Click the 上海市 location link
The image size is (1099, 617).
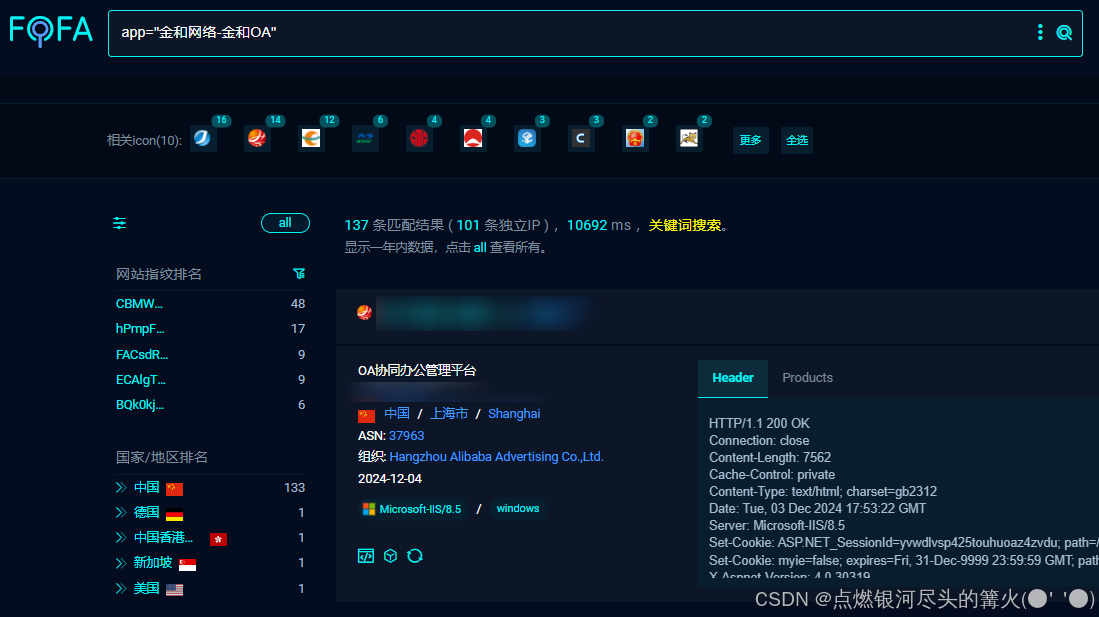tap(449, 414)
